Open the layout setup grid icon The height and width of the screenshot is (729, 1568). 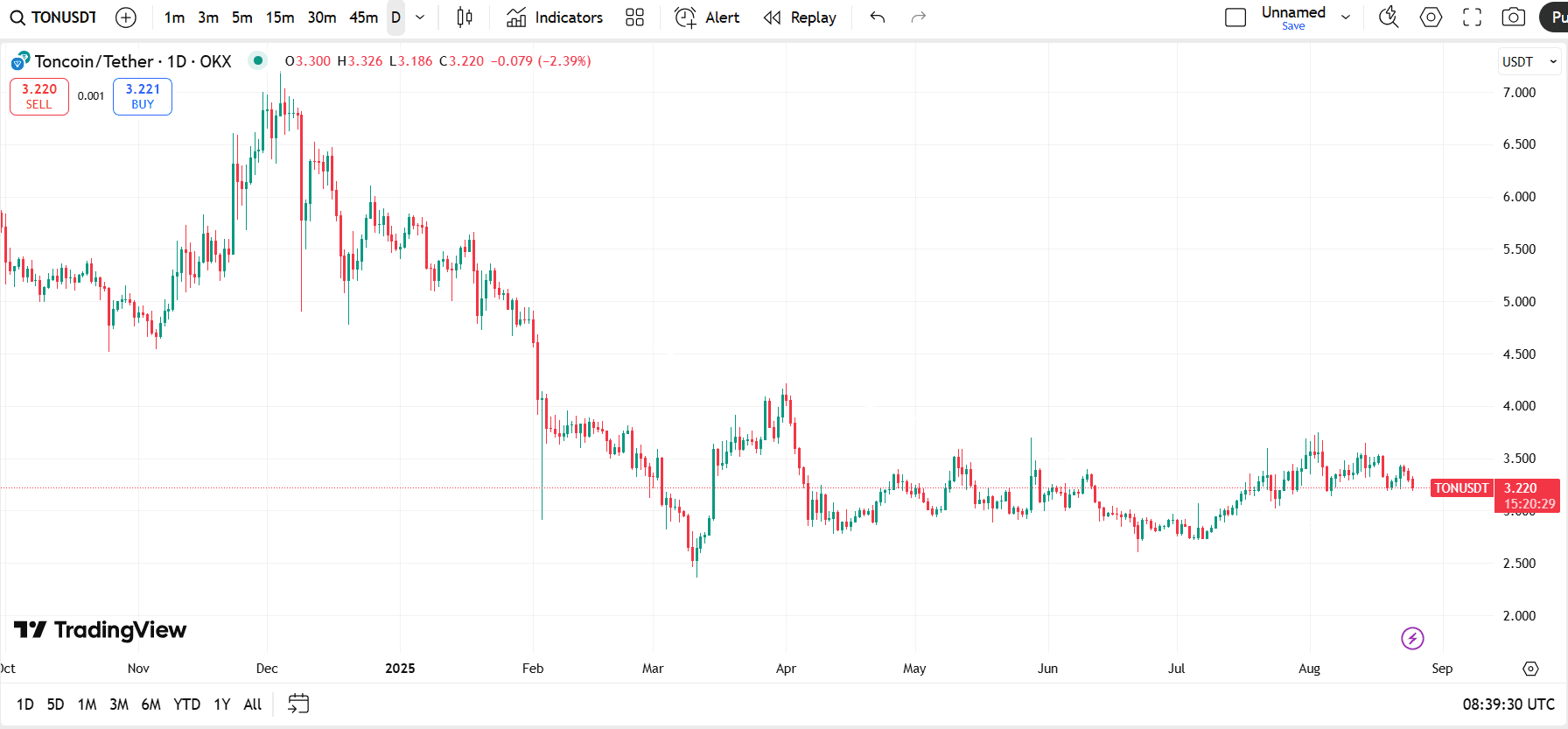click(635, 18)
